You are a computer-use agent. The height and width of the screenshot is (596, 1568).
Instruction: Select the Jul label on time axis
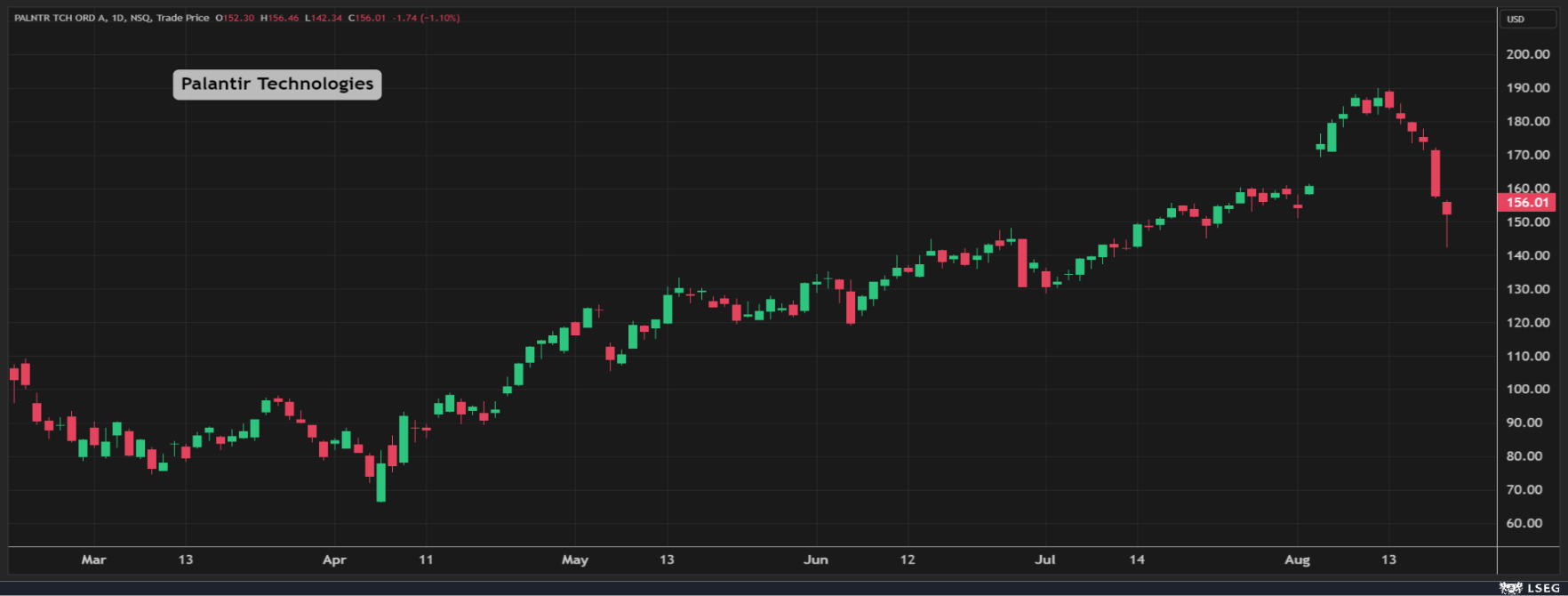point(1045,560)
